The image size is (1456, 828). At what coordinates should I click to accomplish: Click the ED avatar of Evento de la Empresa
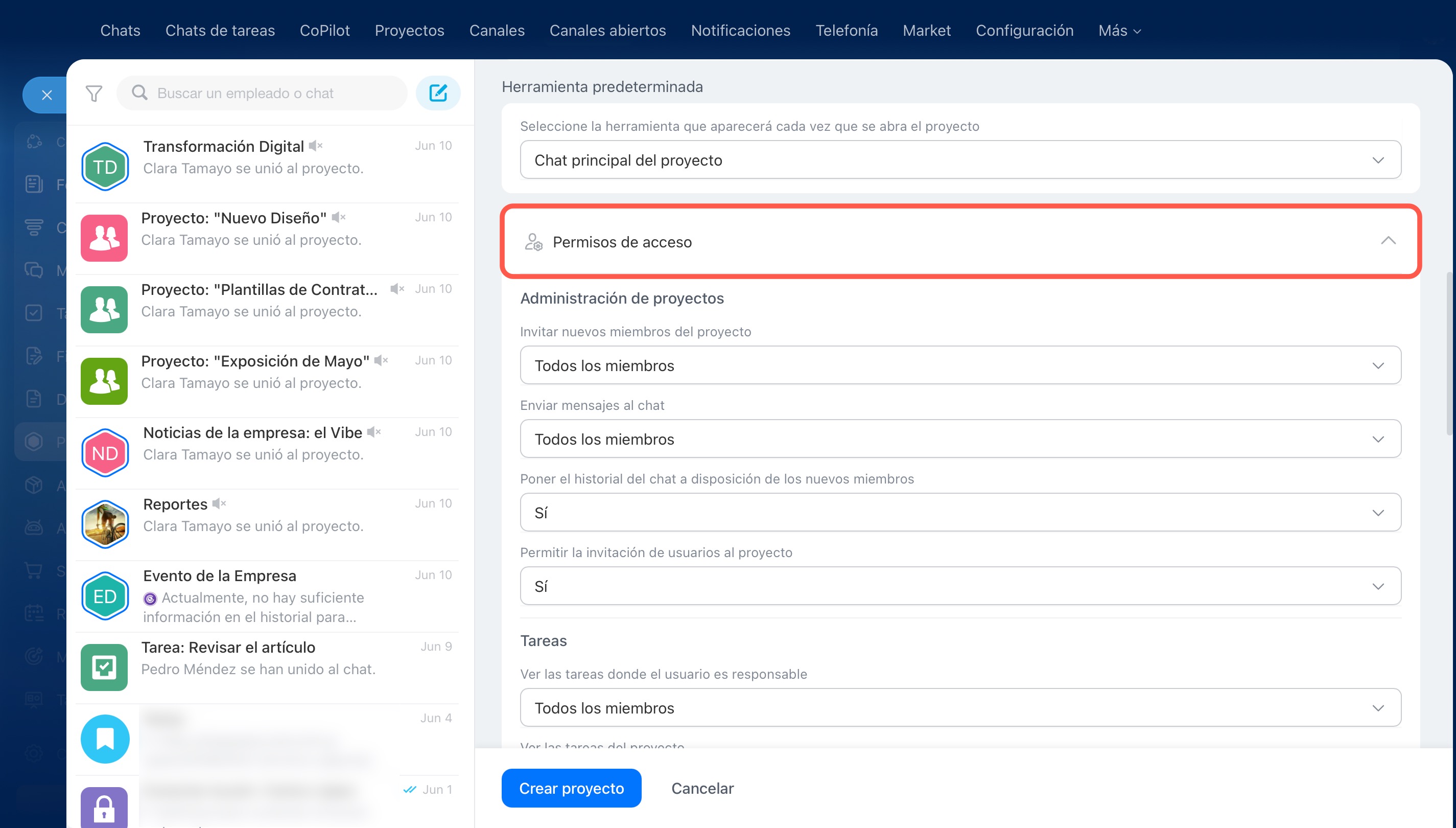[x=105, y=596]
